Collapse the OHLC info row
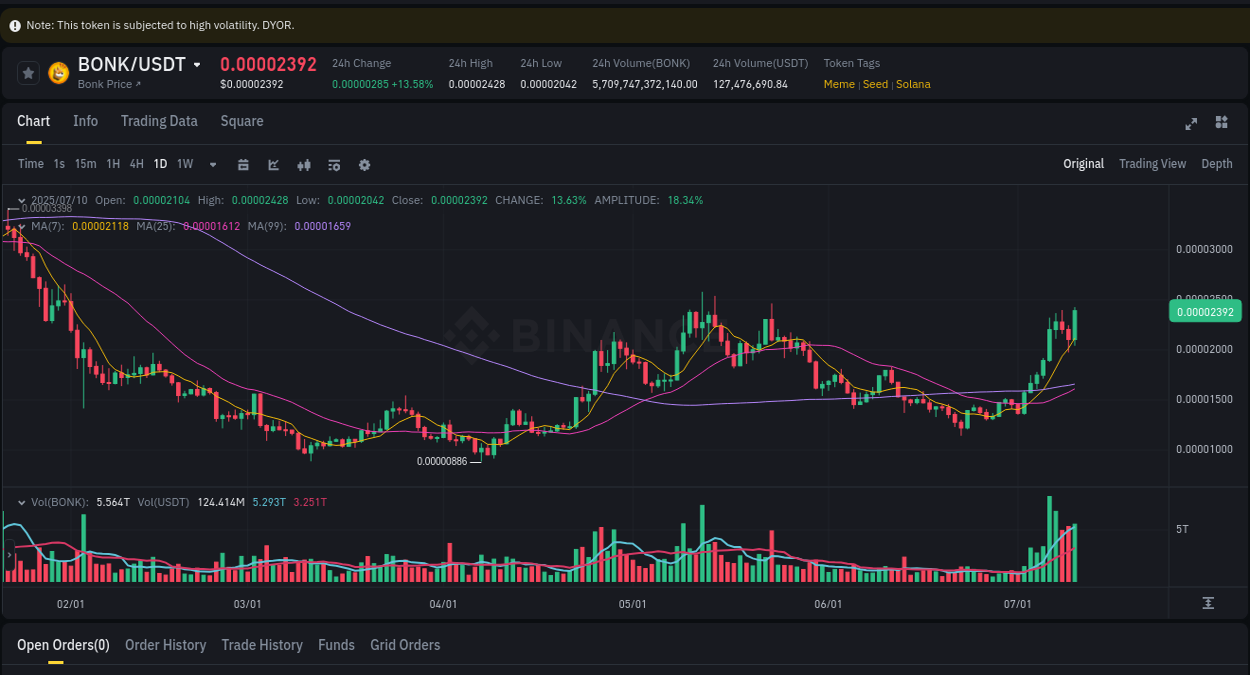The width and height of the screenshot is (1250, 675). (x=22, y=200)
